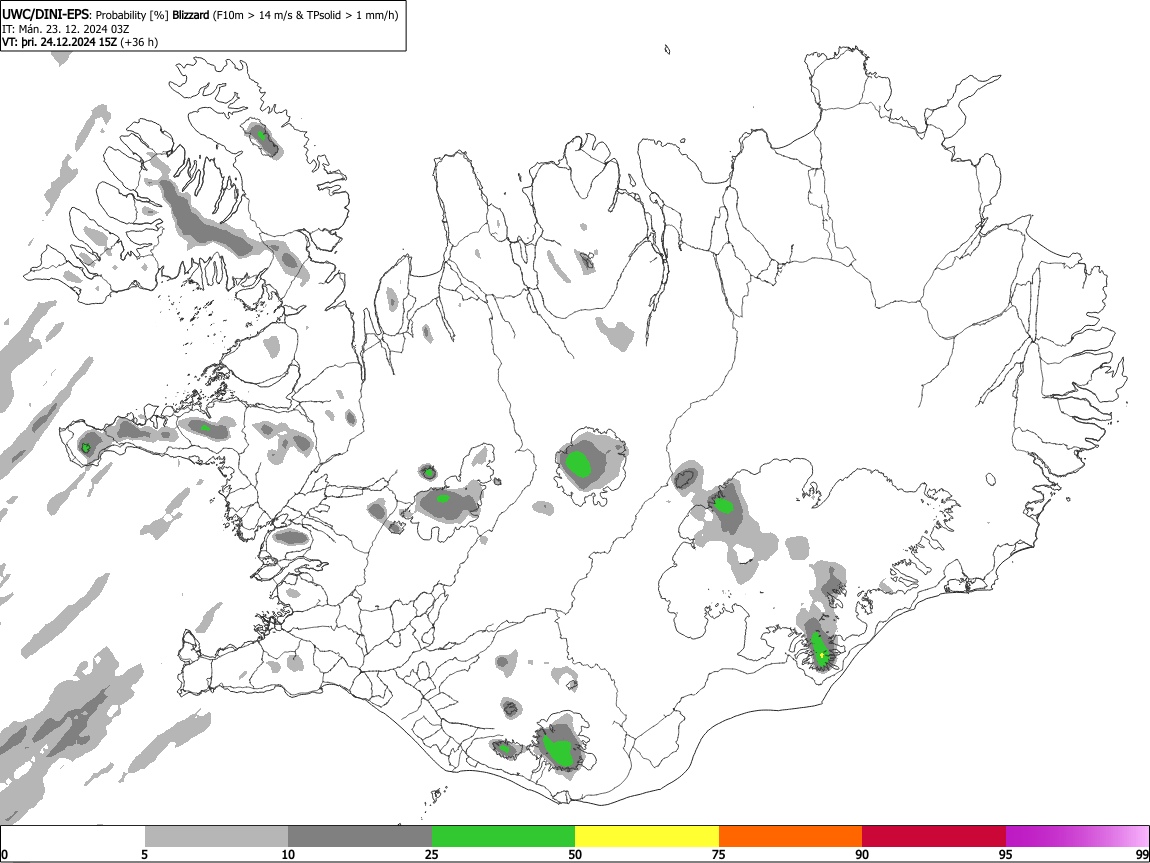Click the orange 75-90% legend band
The height and width of the screenshot is (863, 1150).
click(790, 837)
